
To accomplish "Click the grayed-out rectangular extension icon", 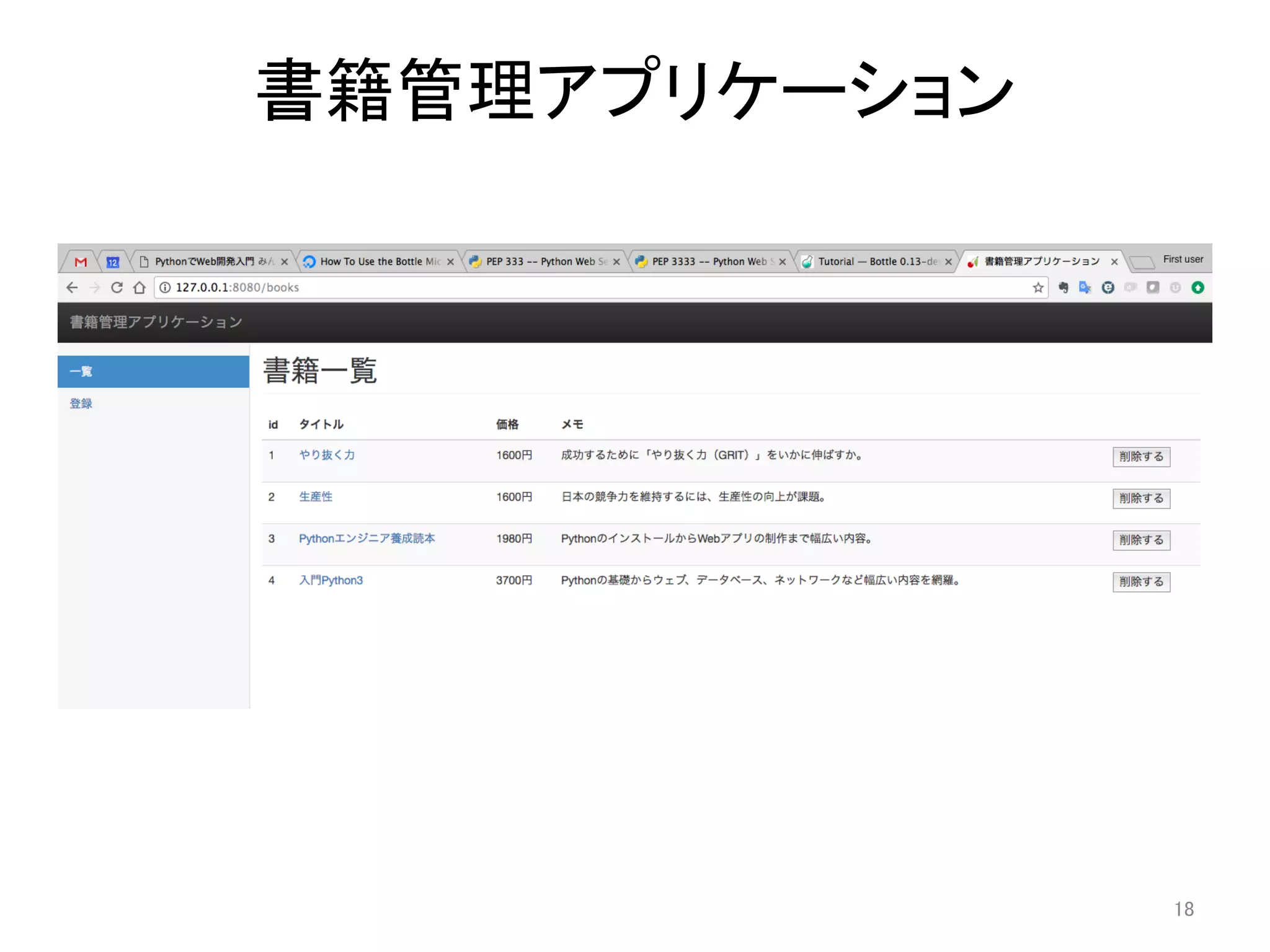I will pos(1130,288).
